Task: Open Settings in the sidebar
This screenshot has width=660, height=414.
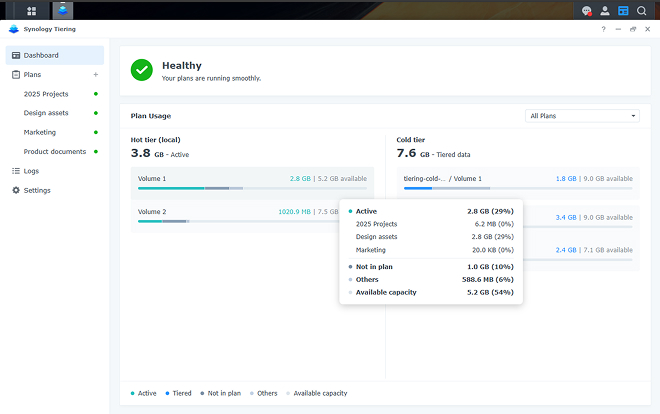Action: click(x=37, y=190)
